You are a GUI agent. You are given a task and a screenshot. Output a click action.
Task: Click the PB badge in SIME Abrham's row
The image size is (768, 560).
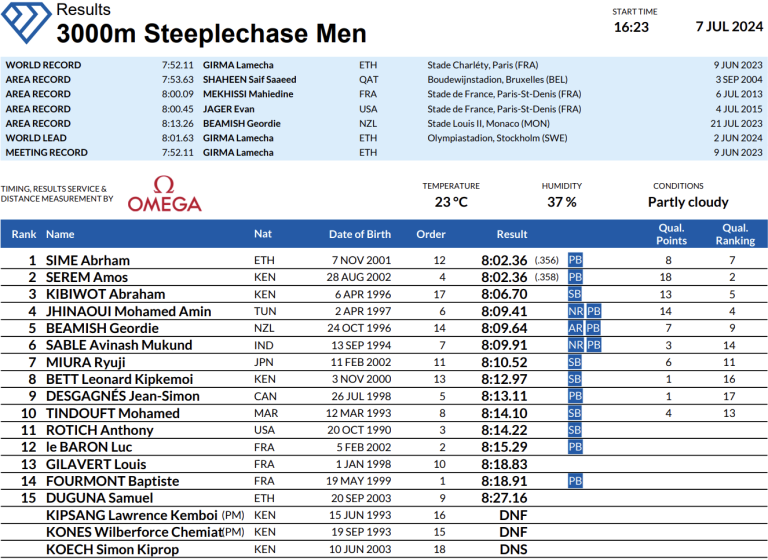pyautogui.click(x=575, y=260)
